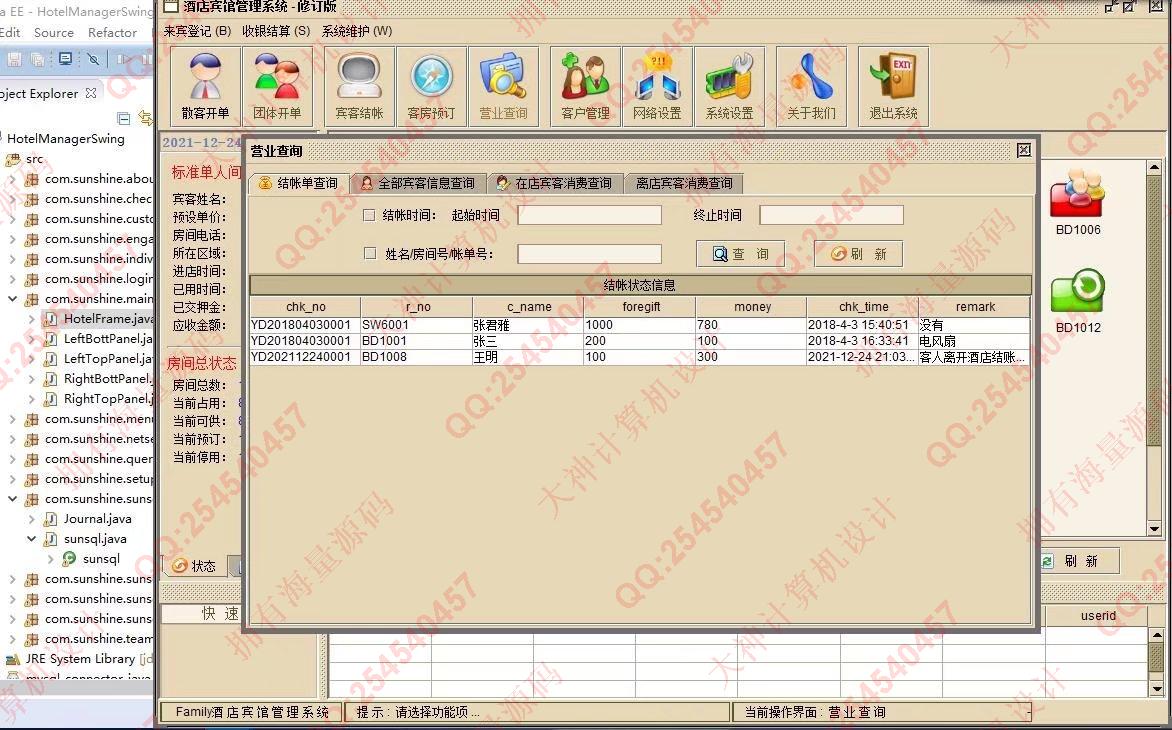
Task: Switch to 离店宾客消费查询 tab
Action: [x=683, y=183]
